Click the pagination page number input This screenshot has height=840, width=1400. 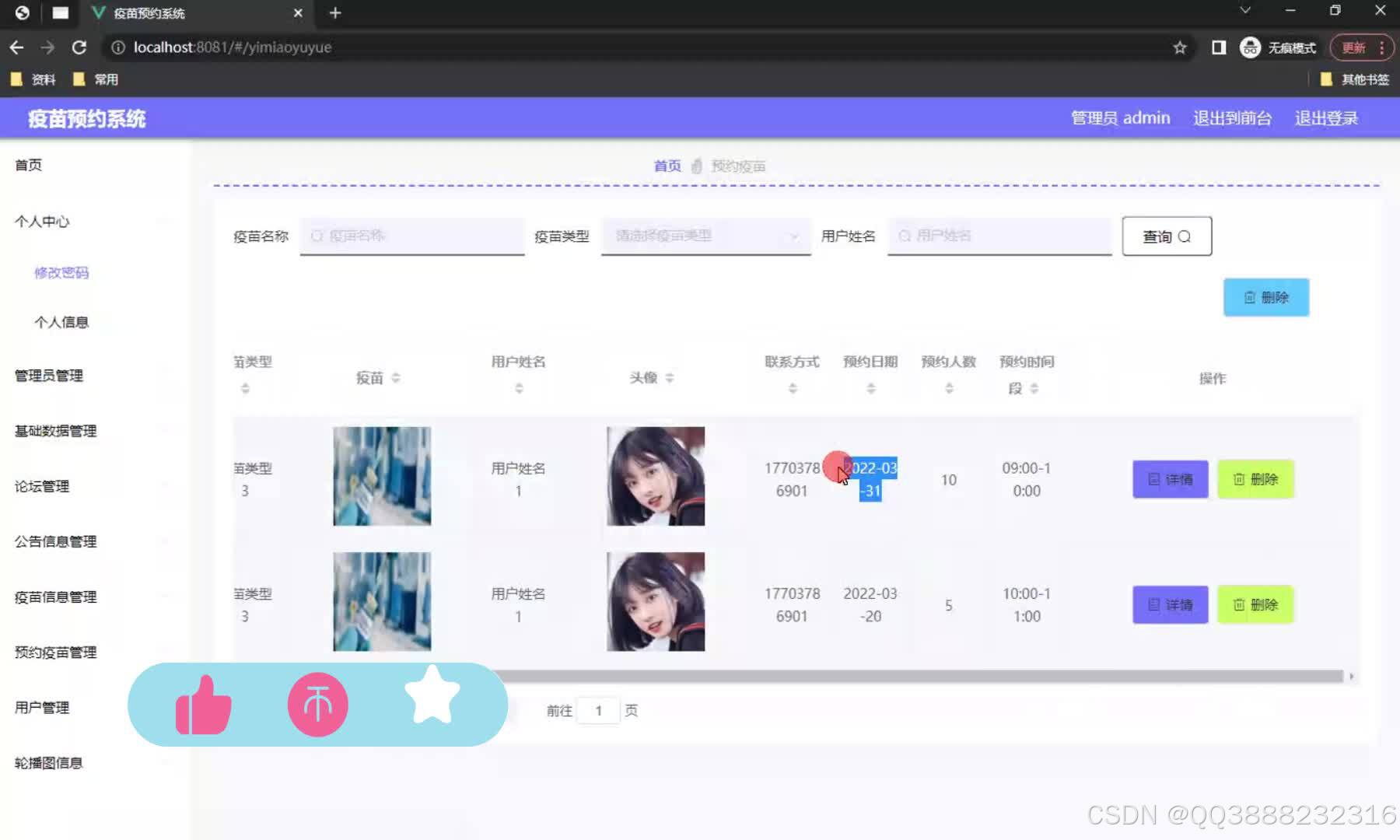pyautogui.click(x=597, y=710)
